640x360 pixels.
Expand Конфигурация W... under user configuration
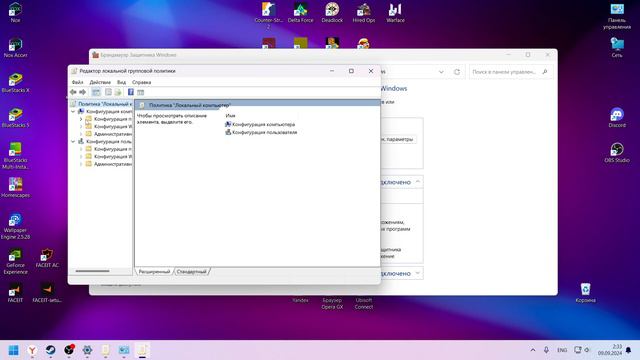[81, 156]
